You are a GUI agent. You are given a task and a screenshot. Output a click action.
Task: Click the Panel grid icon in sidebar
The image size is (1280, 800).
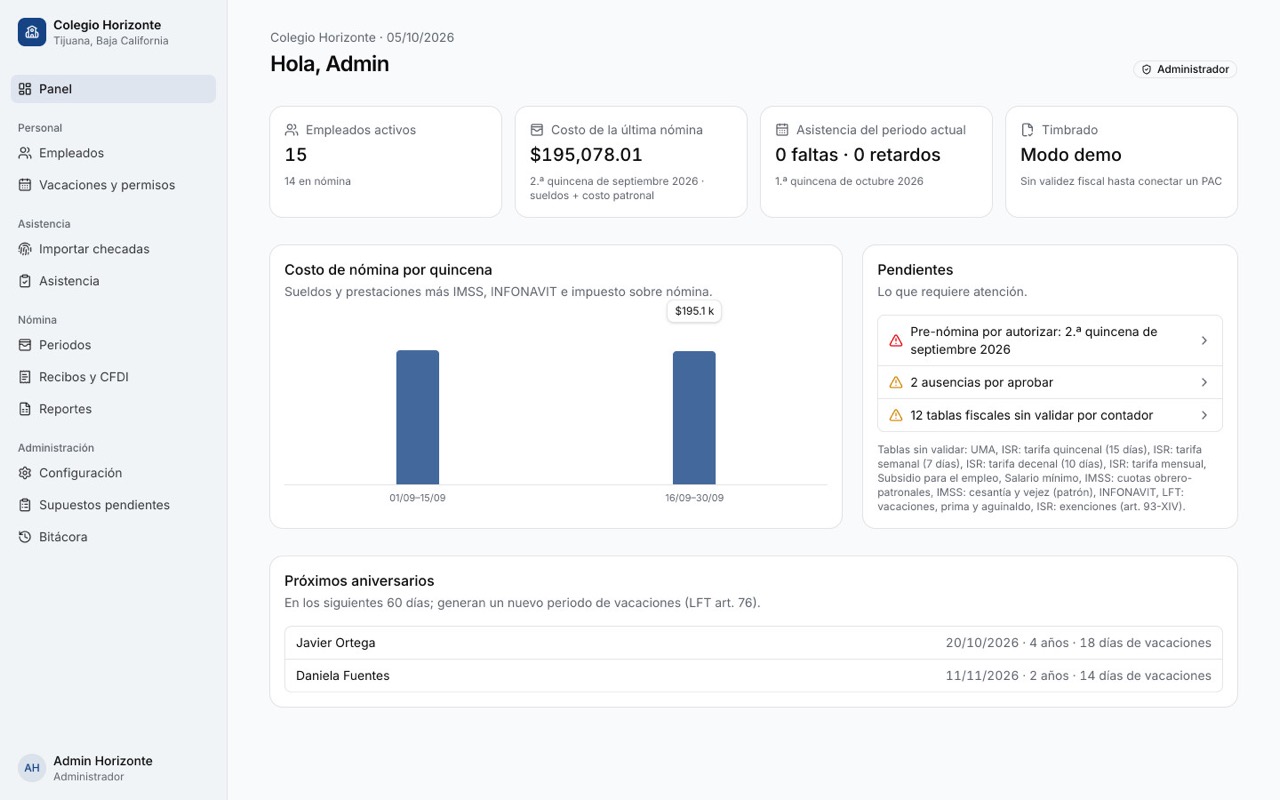(25, 89)
